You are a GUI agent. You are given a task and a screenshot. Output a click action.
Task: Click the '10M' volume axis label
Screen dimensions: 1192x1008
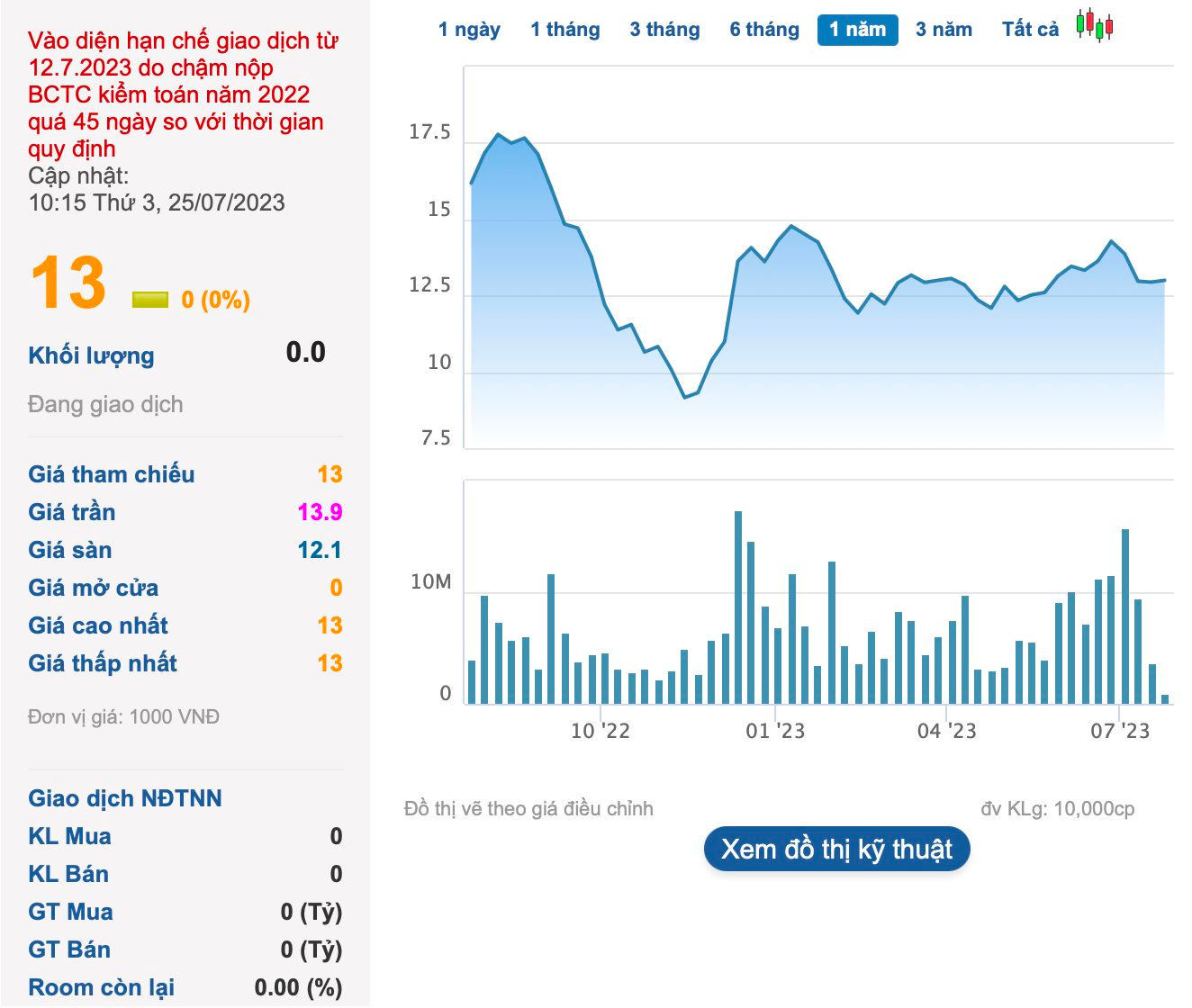(x=430, y=582)
